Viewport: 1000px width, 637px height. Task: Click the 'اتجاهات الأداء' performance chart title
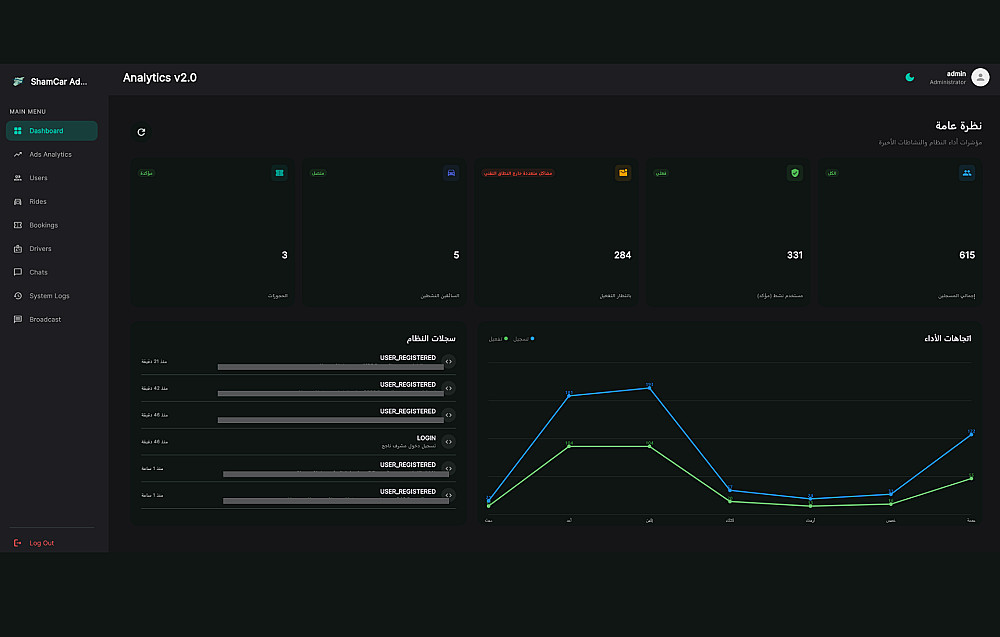pyautogui.click(x=948, y=338)
